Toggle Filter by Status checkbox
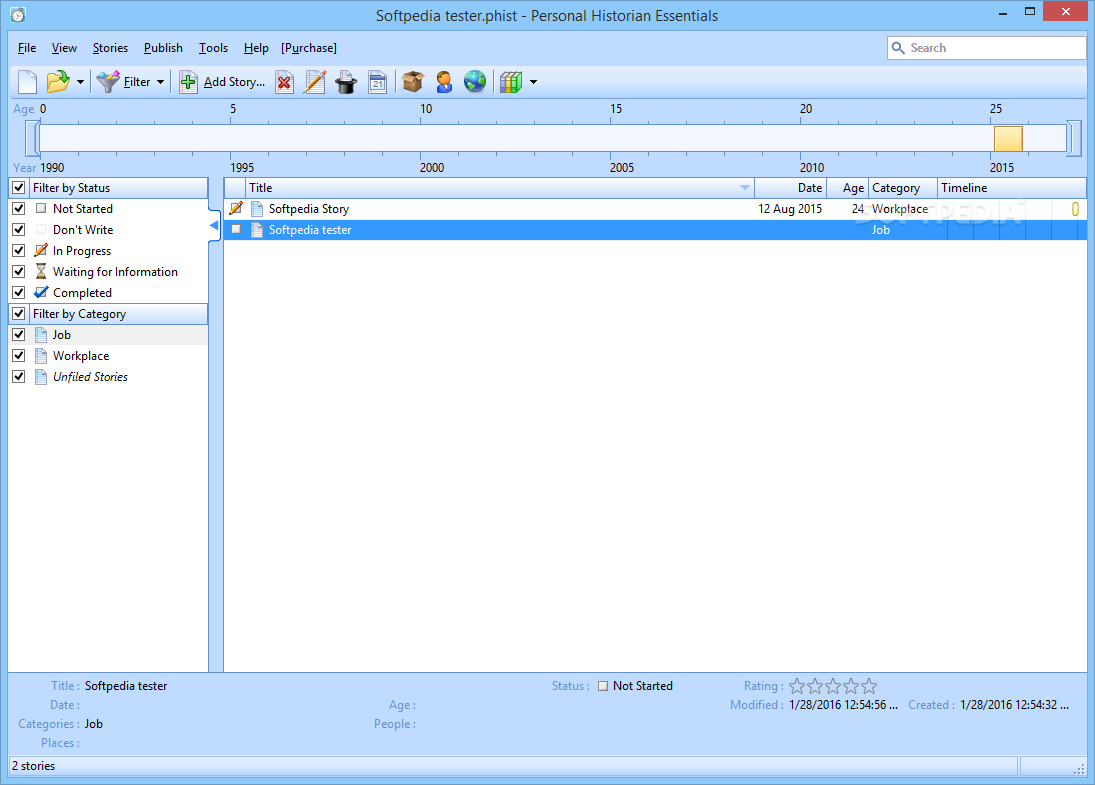 pos(19,188)
